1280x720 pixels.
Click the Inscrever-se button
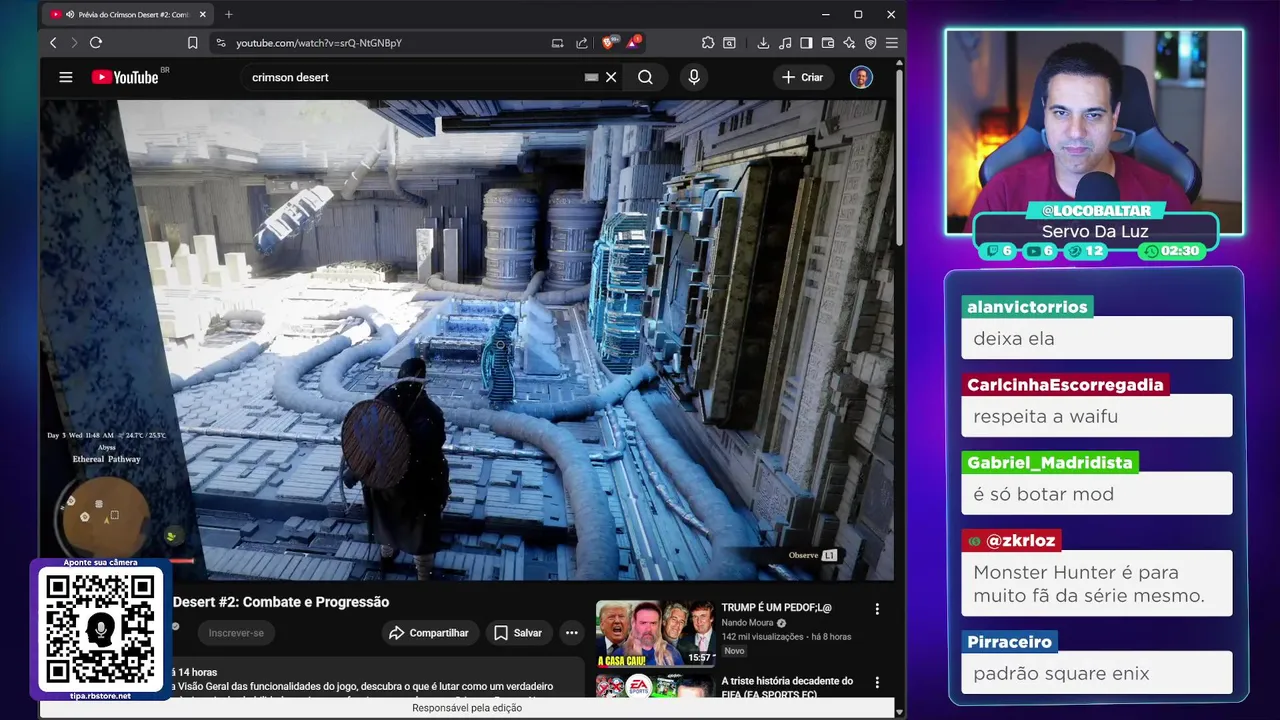tap(236, 633)
